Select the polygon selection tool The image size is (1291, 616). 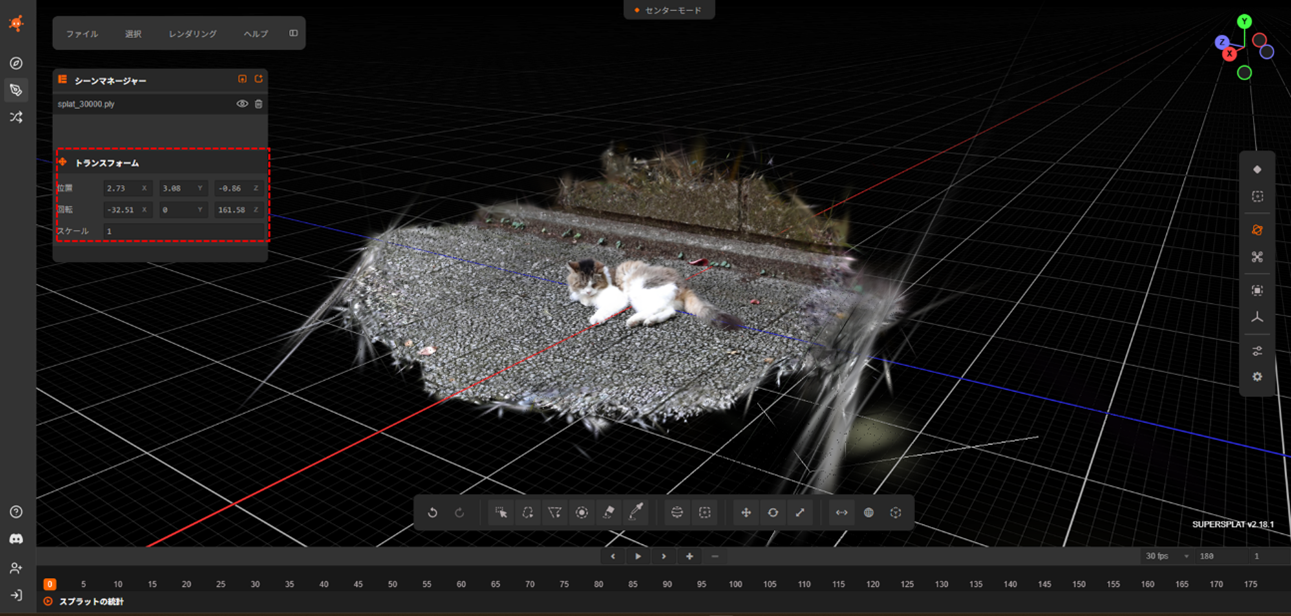(x=554, y=513)
